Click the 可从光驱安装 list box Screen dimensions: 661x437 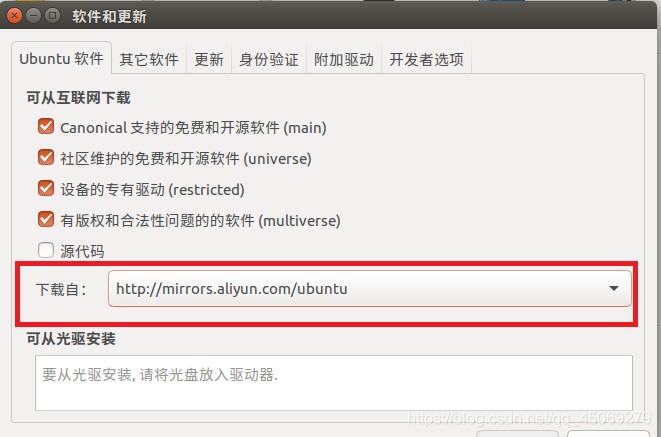[334, 383]
